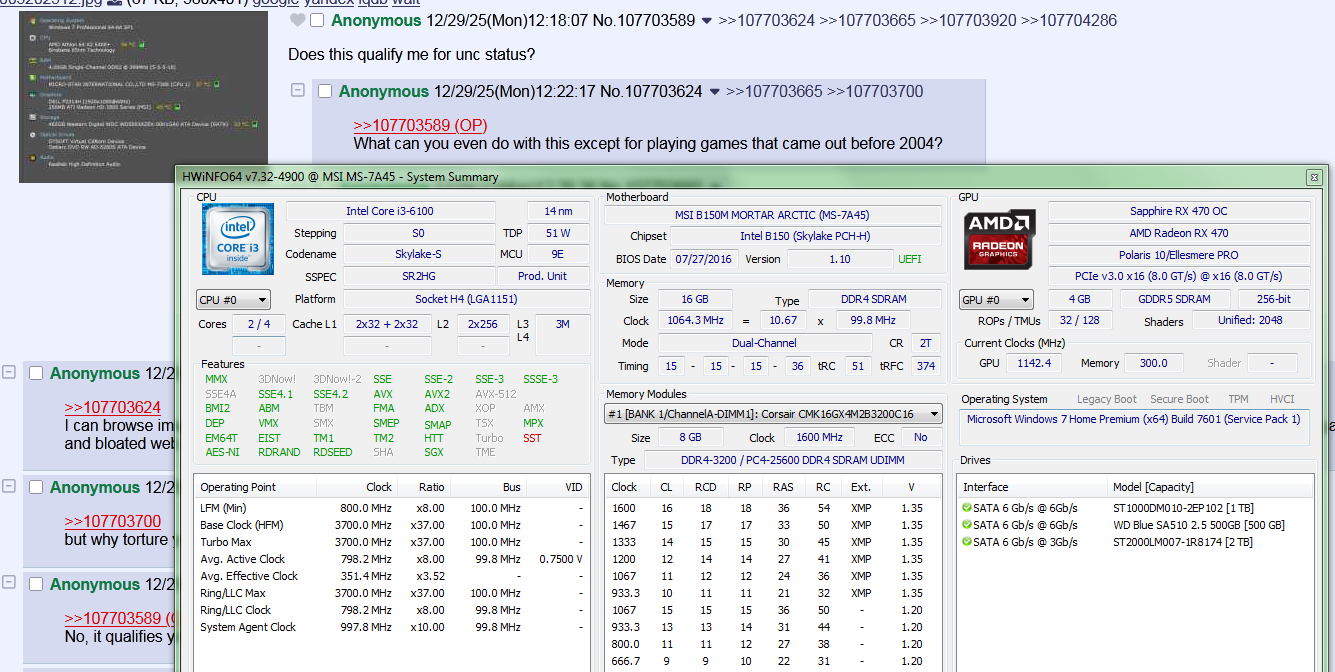
Task: Follow backlink >>107703920 on OP post
Action: coord(968,20)
